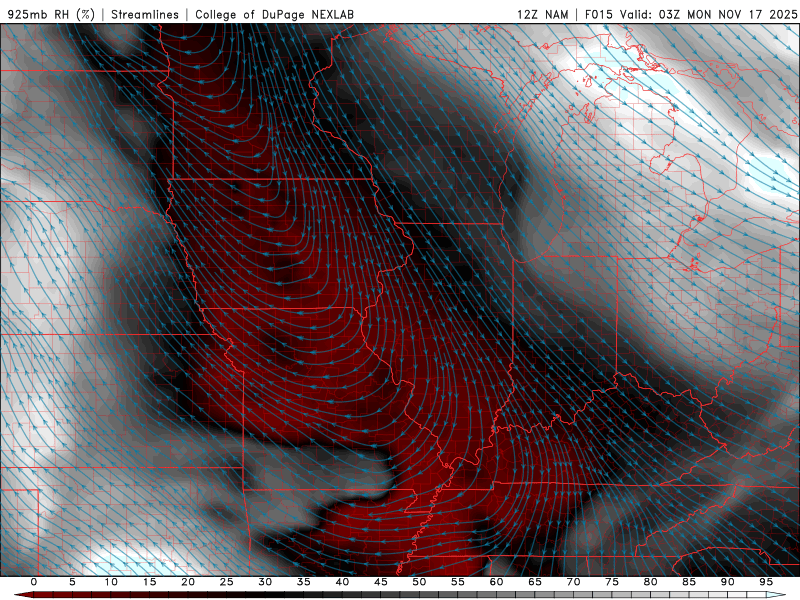Click the "85" colorbar tick label
The width and height of the screenshot is (800, 600).
click(689, 582)
